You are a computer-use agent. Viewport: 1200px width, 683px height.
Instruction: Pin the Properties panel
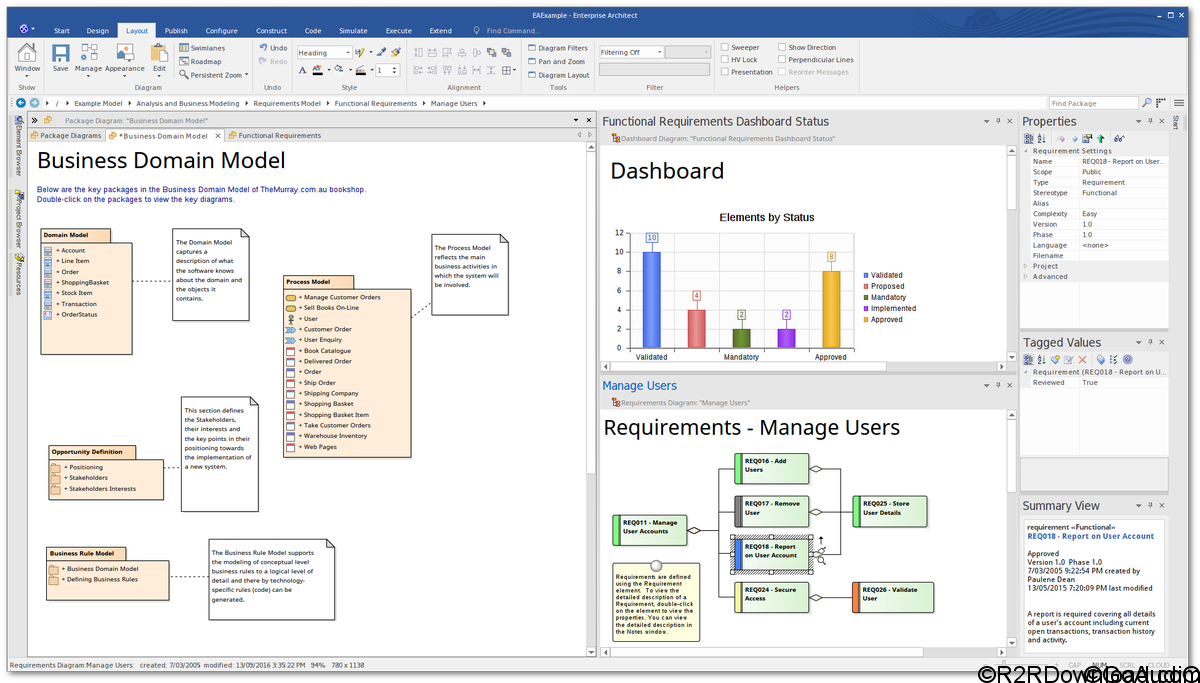click(x=1150, y=121)
